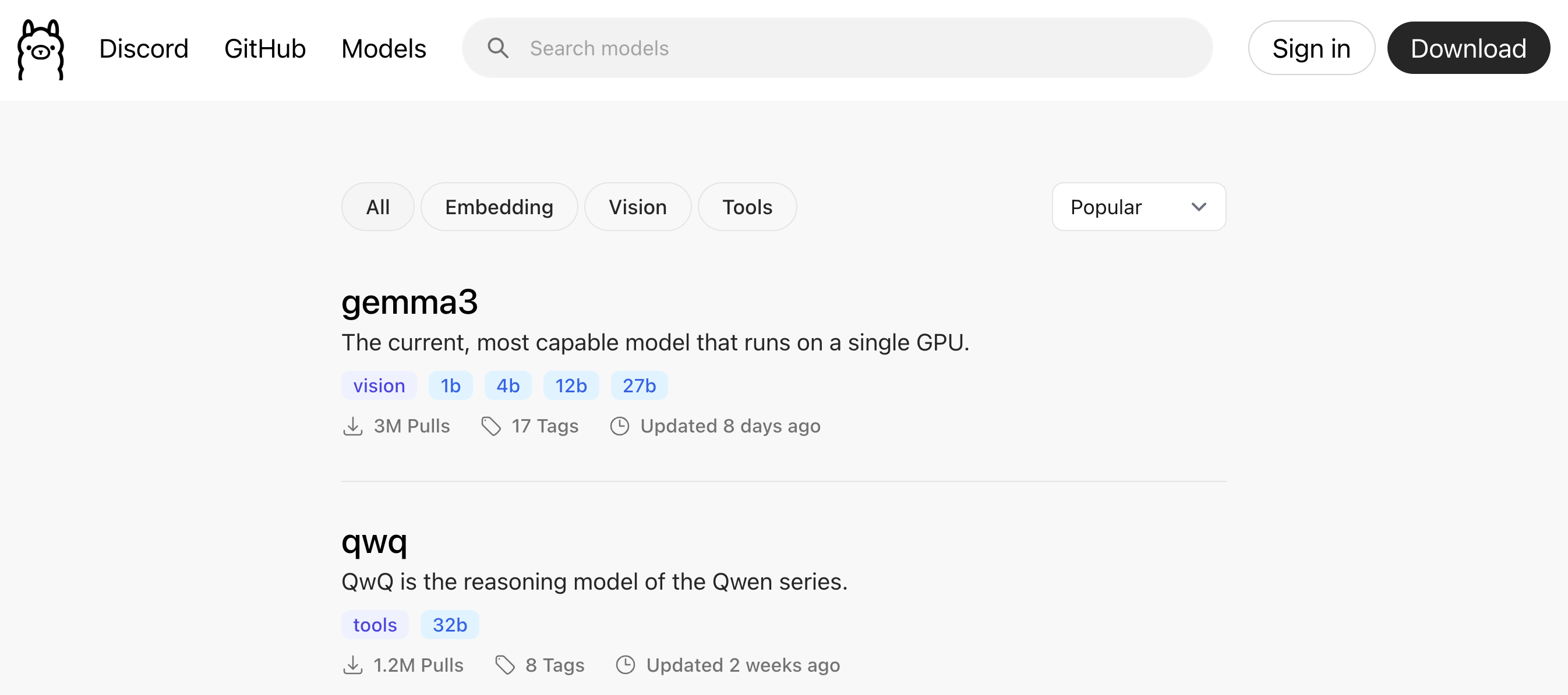Click the gemma3 tags icon
Viewport: 1568px width, 695px height.
(490, 426)
